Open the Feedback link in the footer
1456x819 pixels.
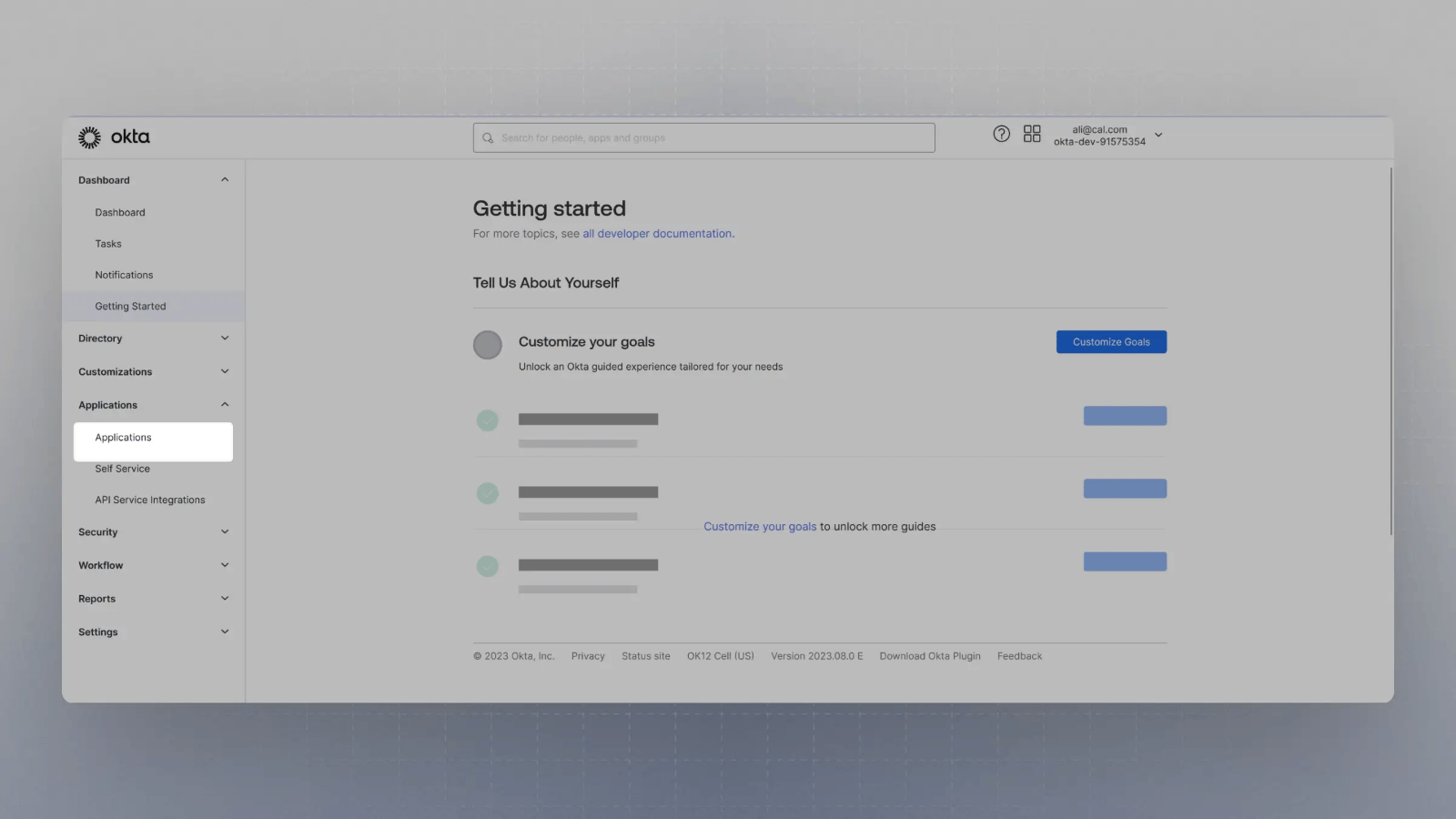[x=1019, y=656]
